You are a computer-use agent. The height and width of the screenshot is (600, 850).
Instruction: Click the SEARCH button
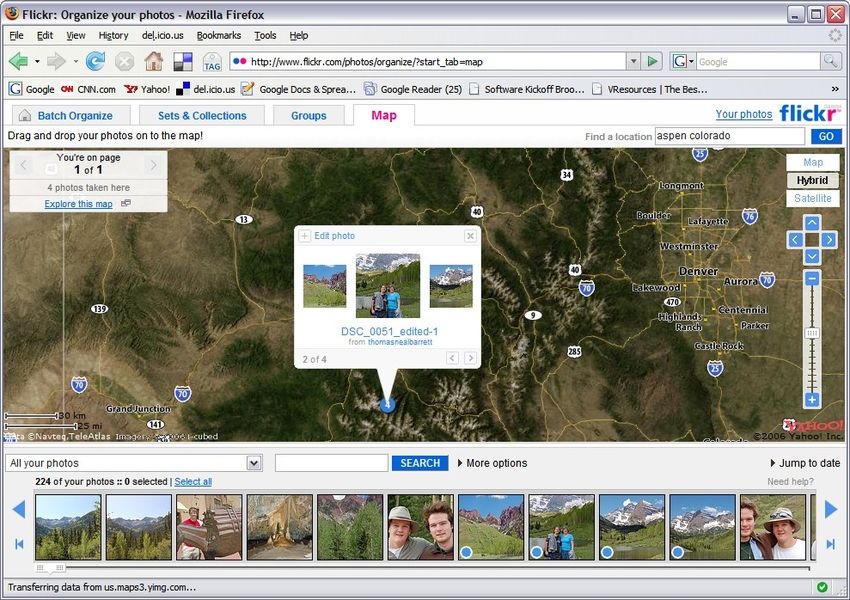click(x=420, y=463)
